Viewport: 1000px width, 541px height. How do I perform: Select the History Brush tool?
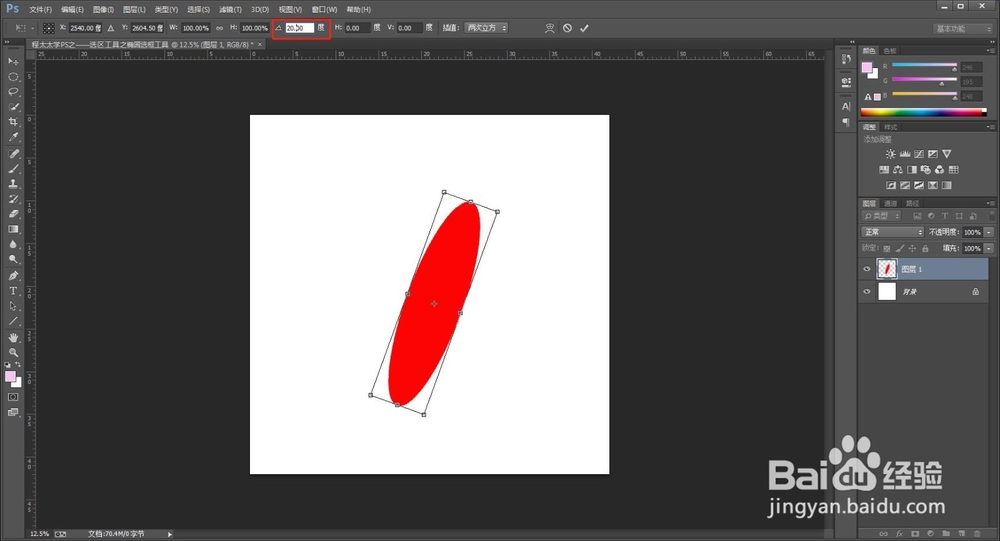click(x=13, y=199)
